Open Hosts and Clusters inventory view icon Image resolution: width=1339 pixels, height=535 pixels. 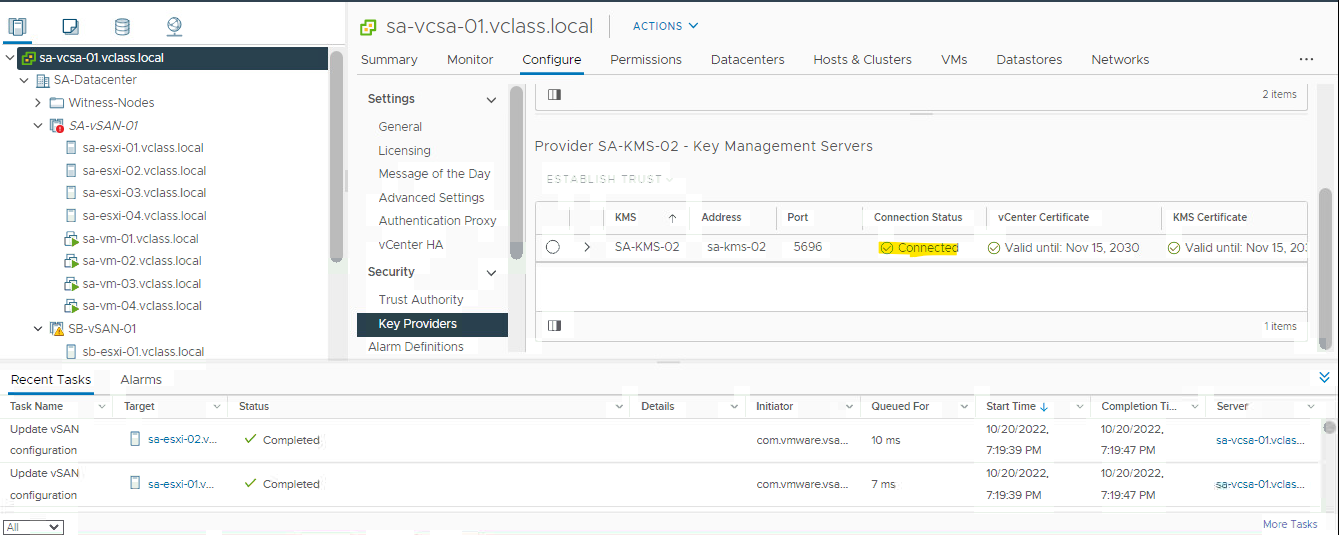tap(17, 27)
